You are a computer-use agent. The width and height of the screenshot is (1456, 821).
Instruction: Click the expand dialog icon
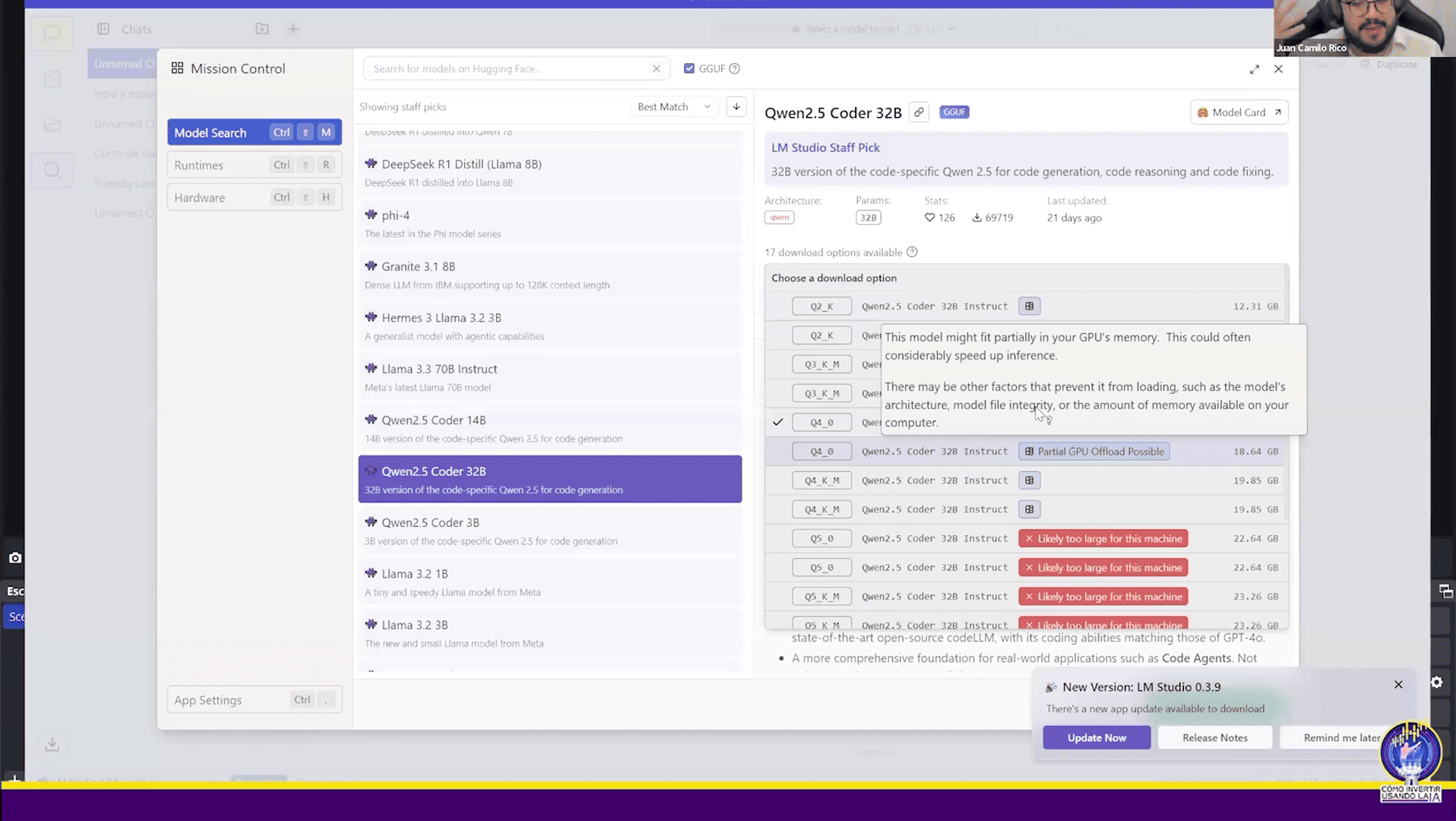coord(1254,69)
